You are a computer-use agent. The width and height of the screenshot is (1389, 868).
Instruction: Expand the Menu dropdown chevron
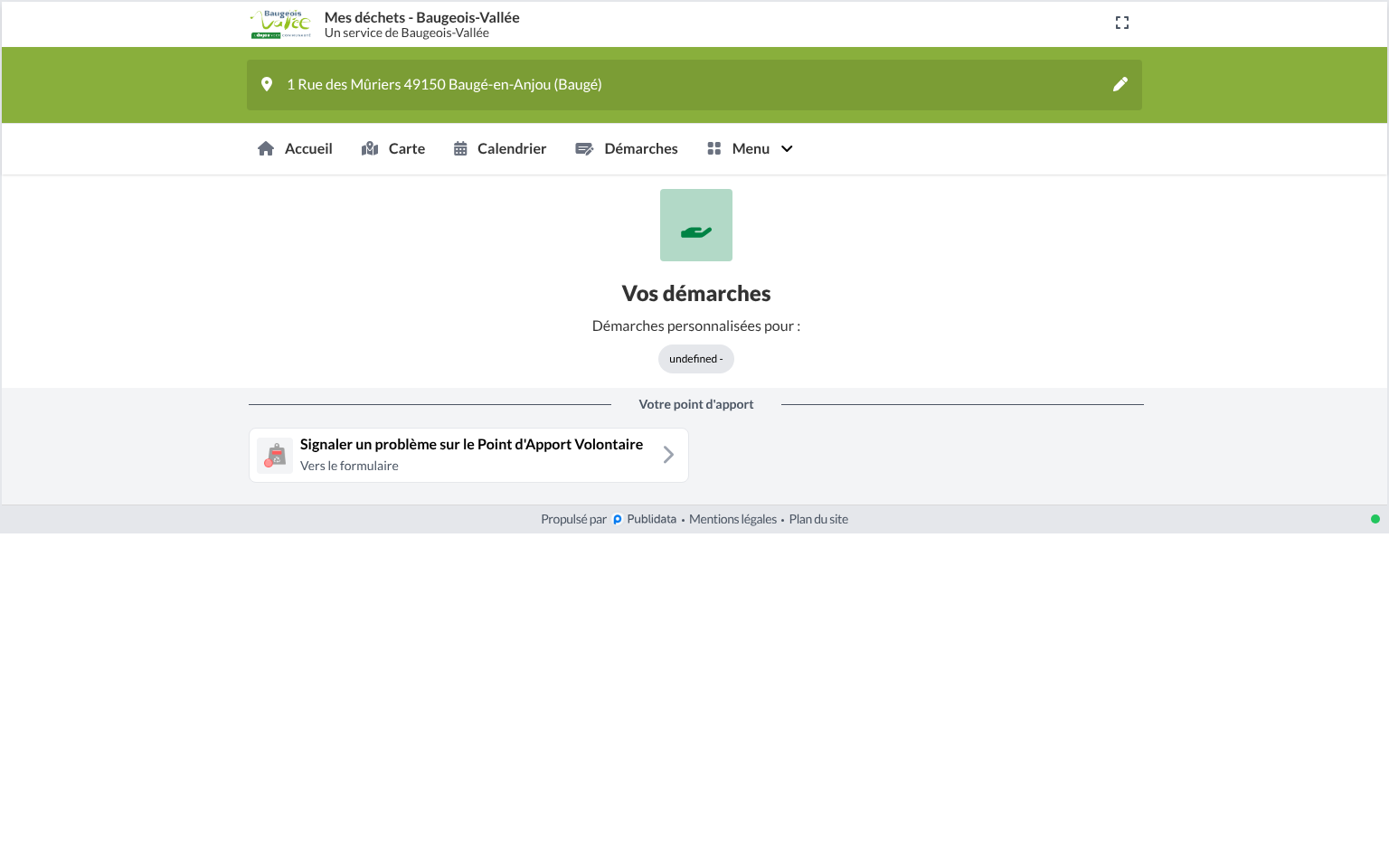point(787,148)
